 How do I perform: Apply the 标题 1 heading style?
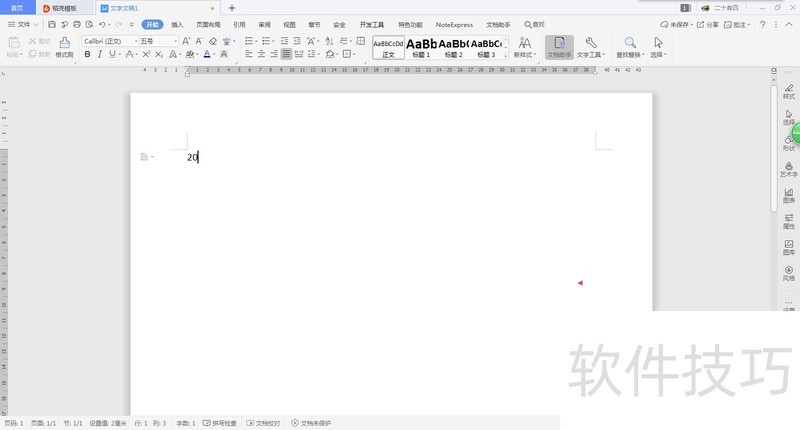click(421, 47)
